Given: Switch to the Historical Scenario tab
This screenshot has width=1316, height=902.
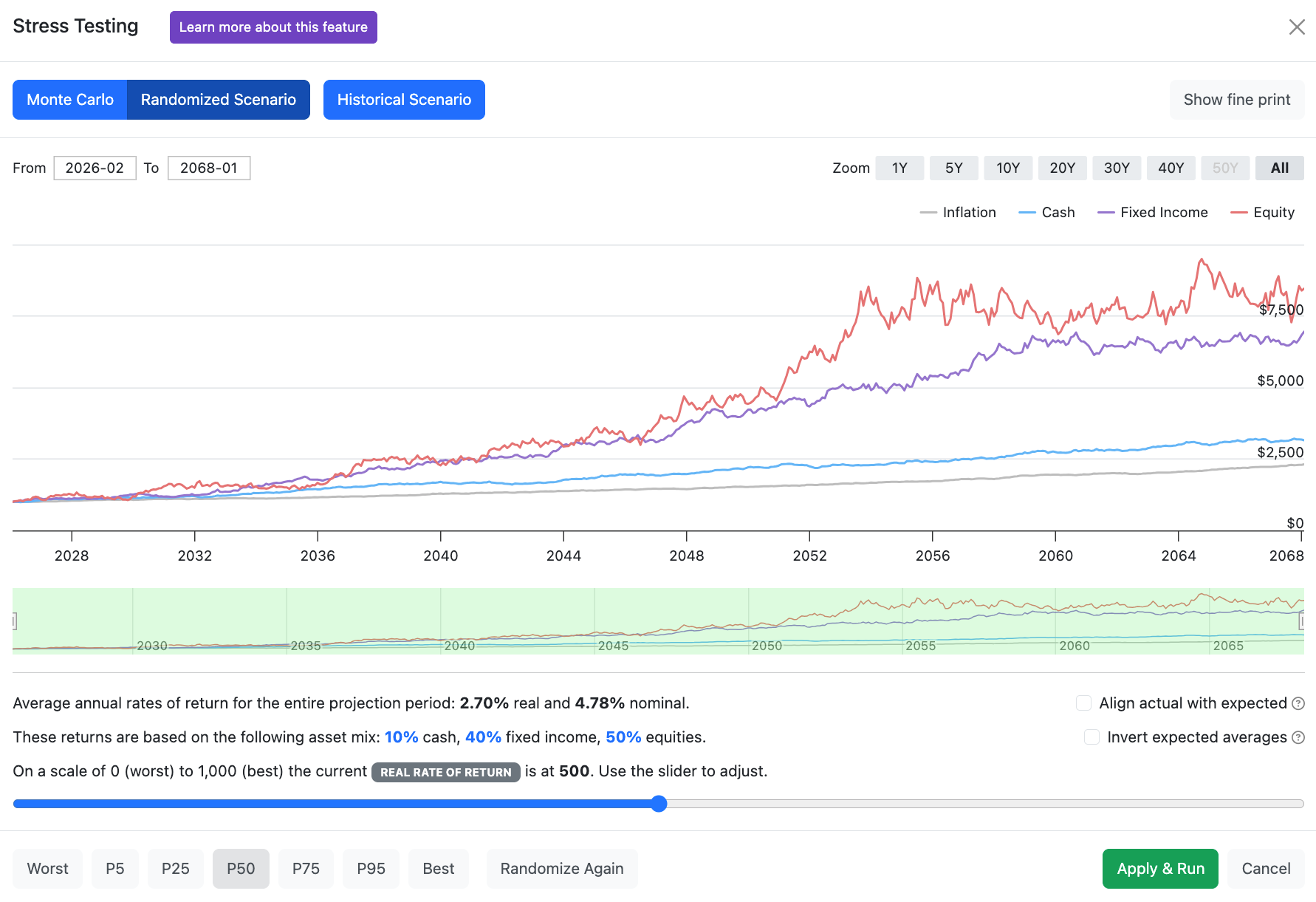Looking at the screenshot, I should pos(404,100).
